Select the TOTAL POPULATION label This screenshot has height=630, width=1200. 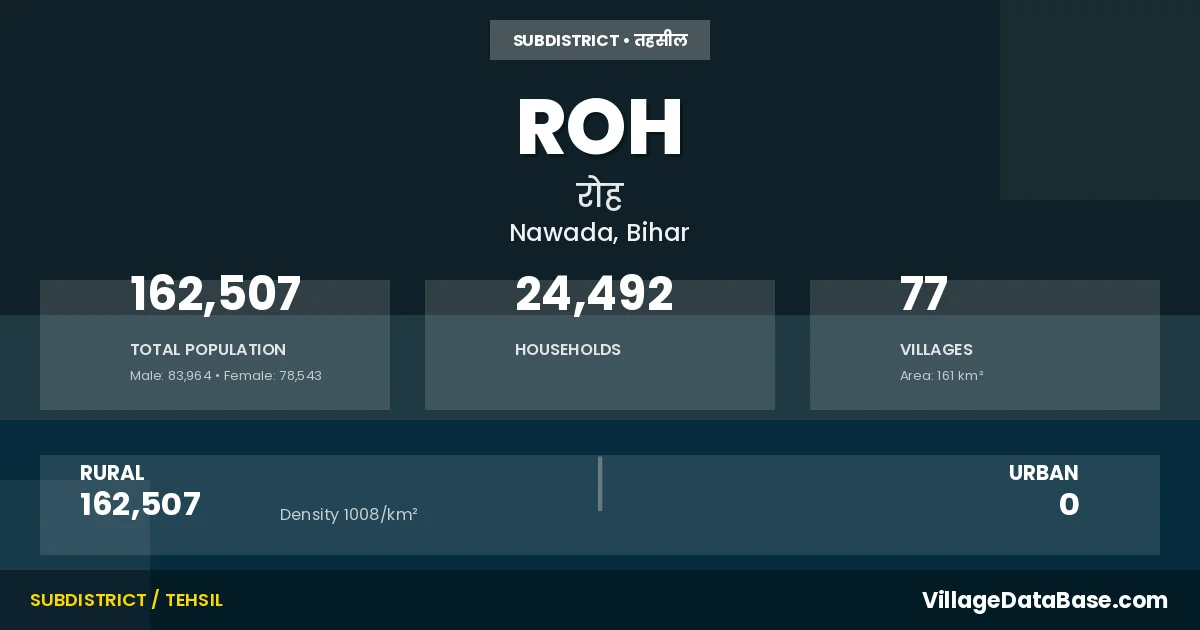coord(208,350)
